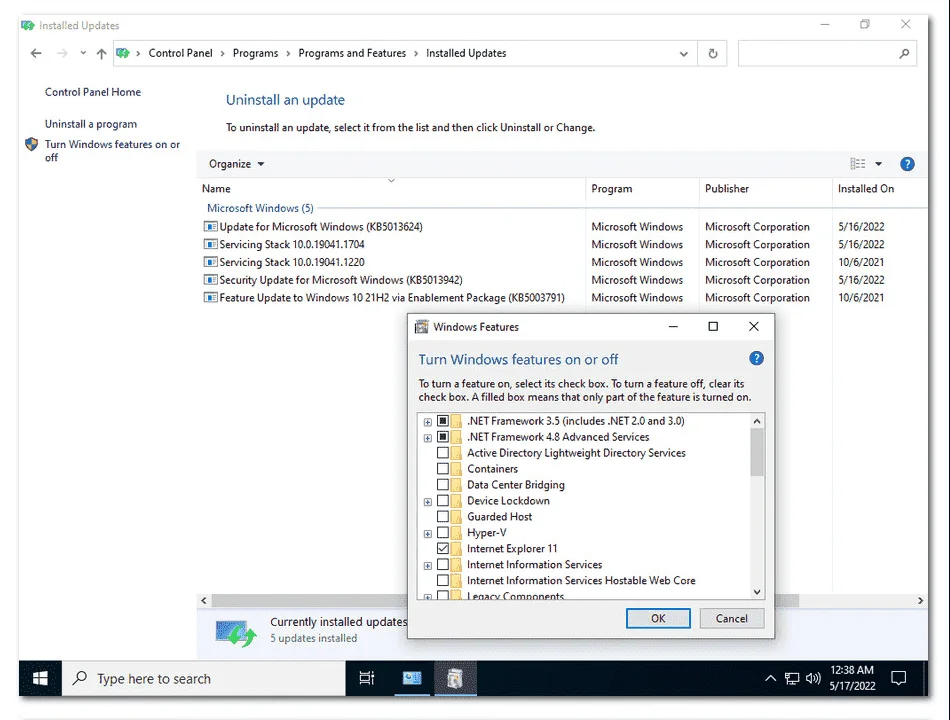Open the volume control in tray
Screen dimensions: 950x720
pyautogui.click(x=813, y=678)
